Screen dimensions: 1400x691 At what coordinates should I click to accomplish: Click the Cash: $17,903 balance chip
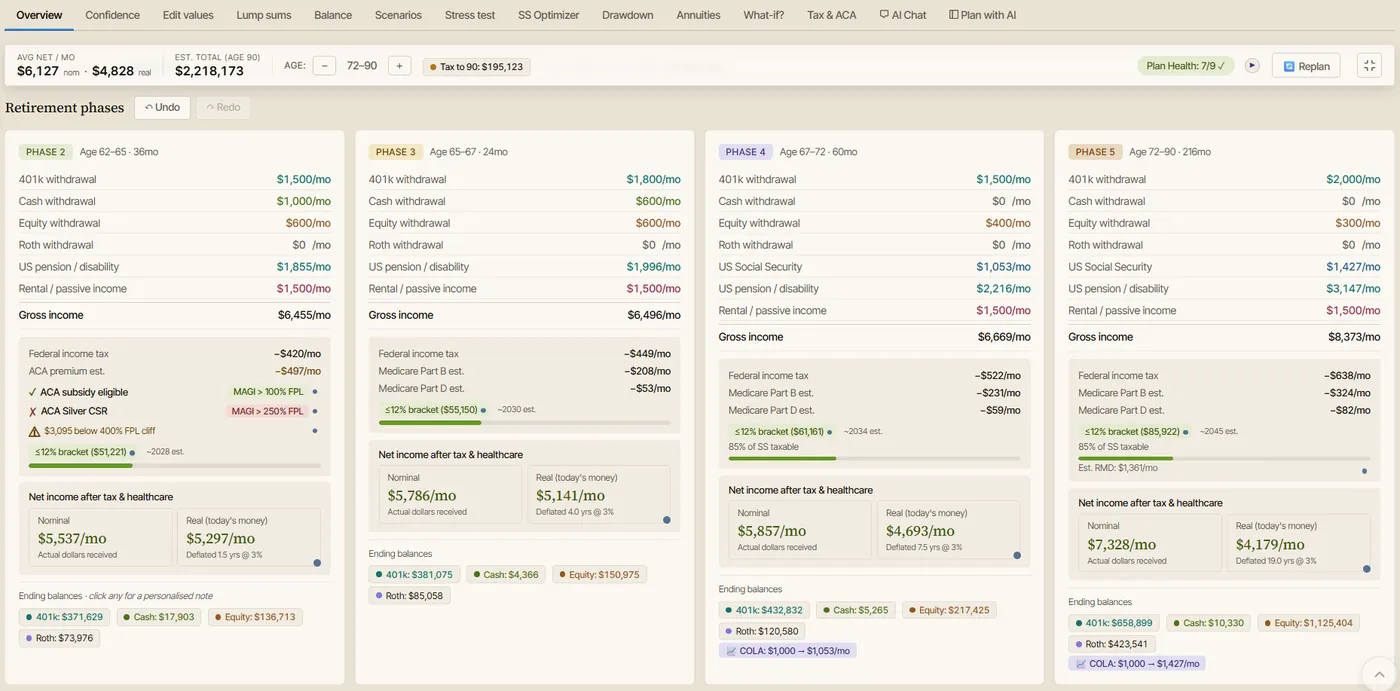159,617
